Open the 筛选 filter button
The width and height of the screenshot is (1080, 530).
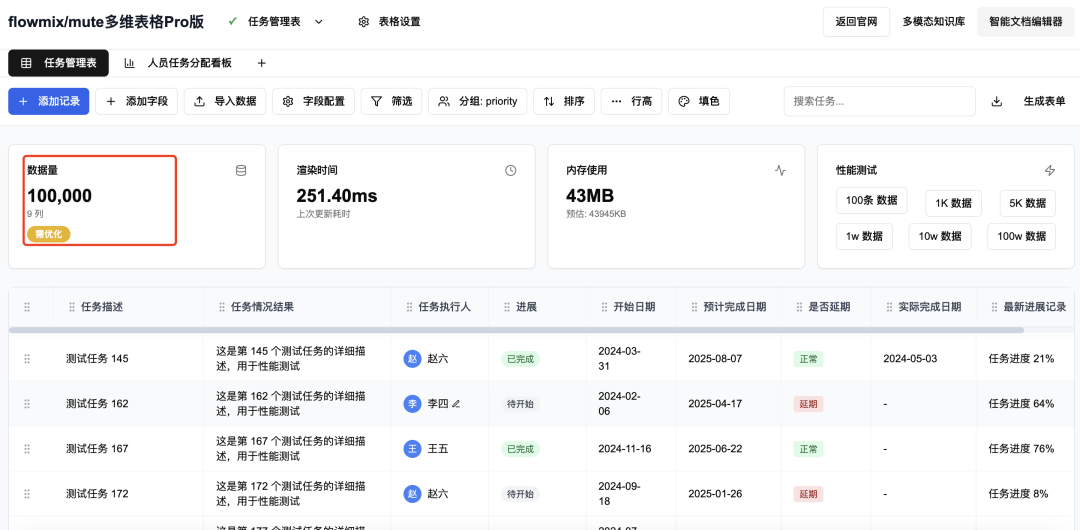pyautogui.click(x=391, y=101)
